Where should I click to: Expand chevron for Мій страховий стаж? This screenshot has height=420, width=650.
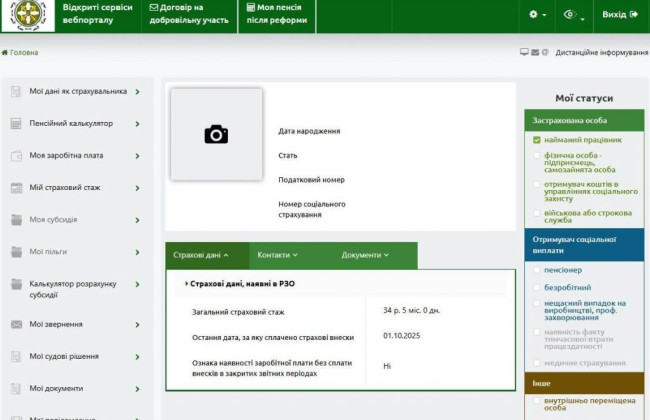pyautogui.click(x=138, y=188)
